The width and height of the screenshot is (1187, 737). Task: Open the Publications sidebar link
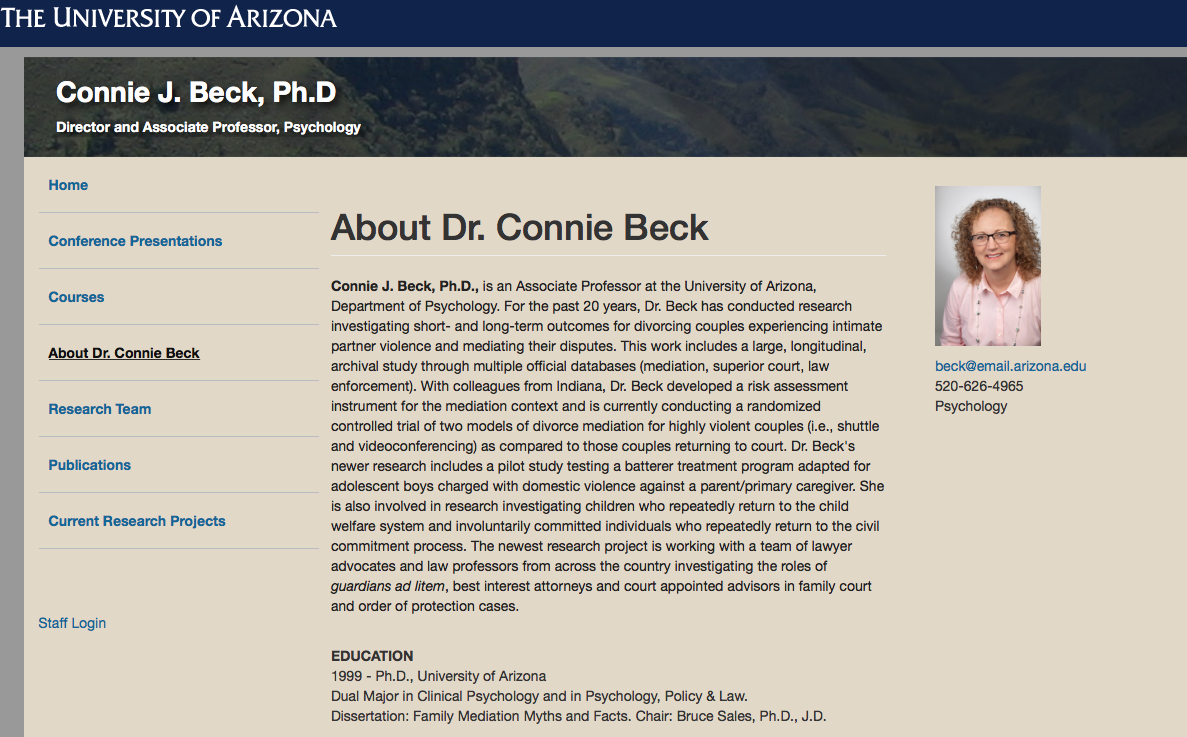click(89, 465)
